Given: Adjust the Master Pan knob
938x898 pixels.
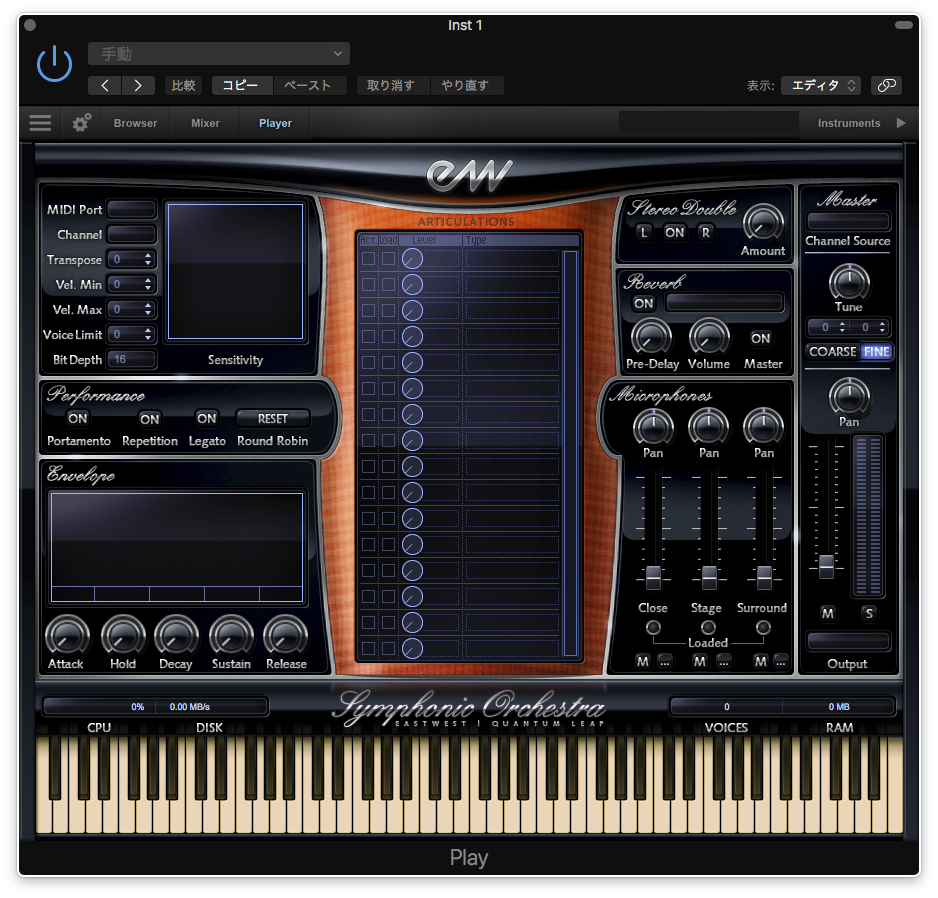Looking at the screenshot, I should [849, 396].
